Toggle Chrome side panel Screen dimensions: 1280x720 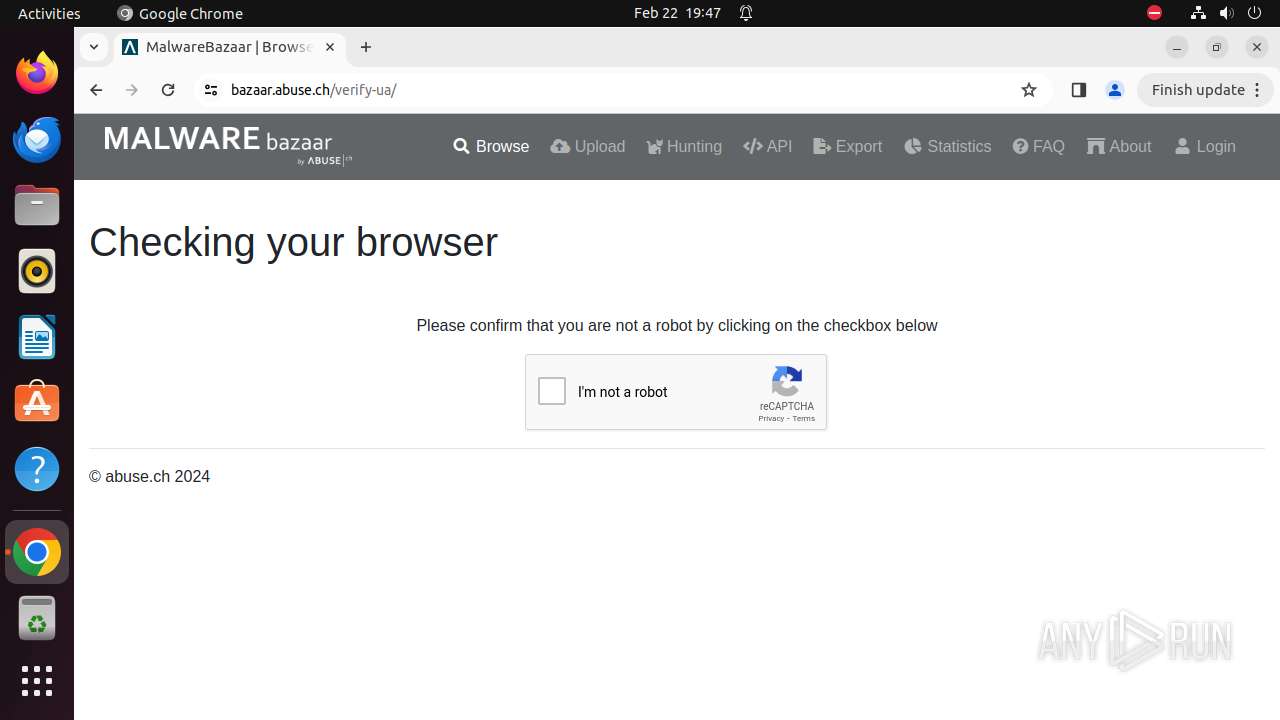[1078, 90]
